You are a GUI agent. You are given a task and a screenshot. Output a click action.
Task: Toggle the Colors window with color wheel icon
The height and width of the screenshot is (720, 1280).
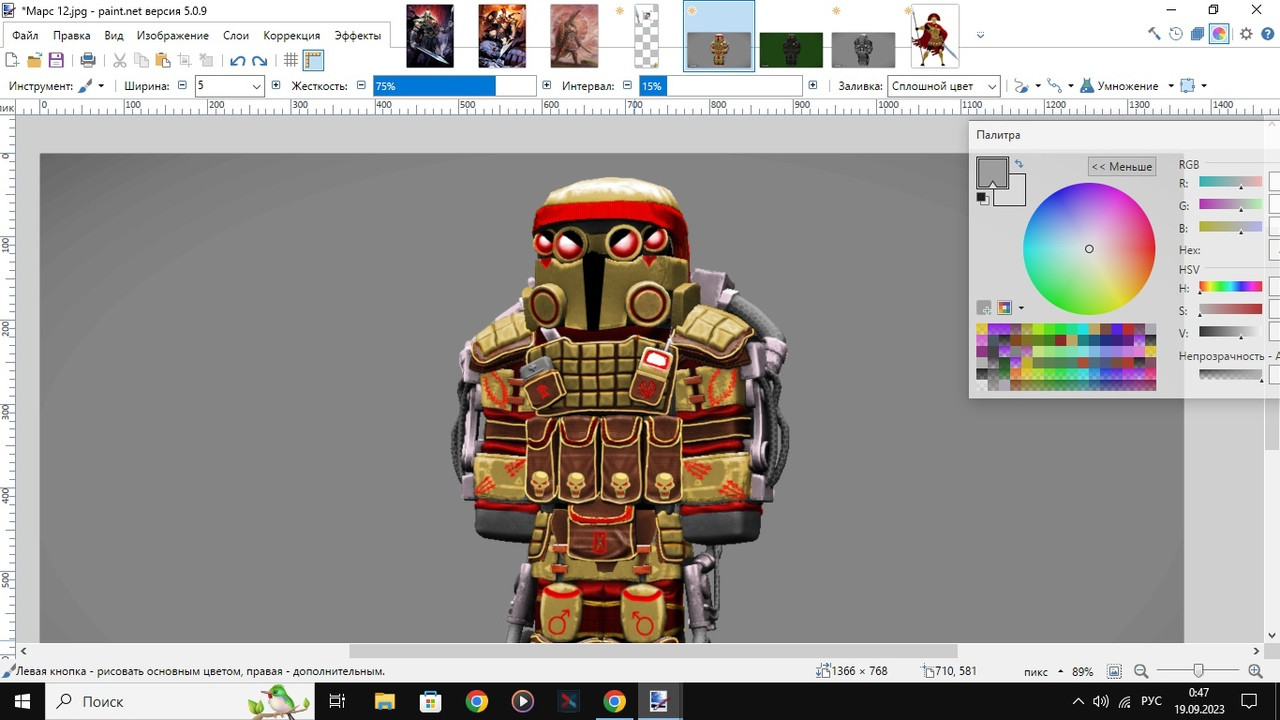click(1219, 33)
